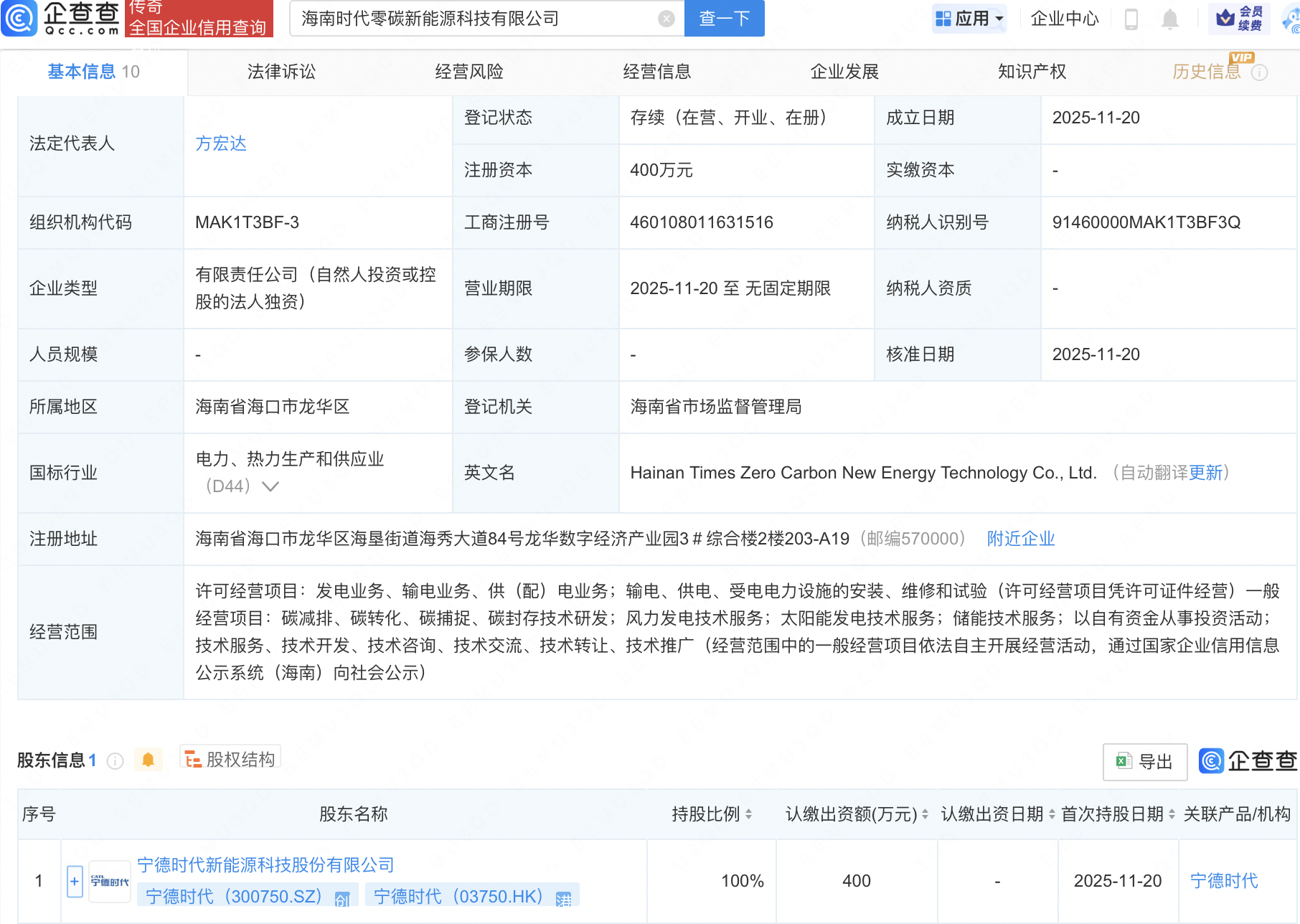Expand the 国标行业 D44 industry chevron
The image size is (1300, 924).
[x=270, y=486]
